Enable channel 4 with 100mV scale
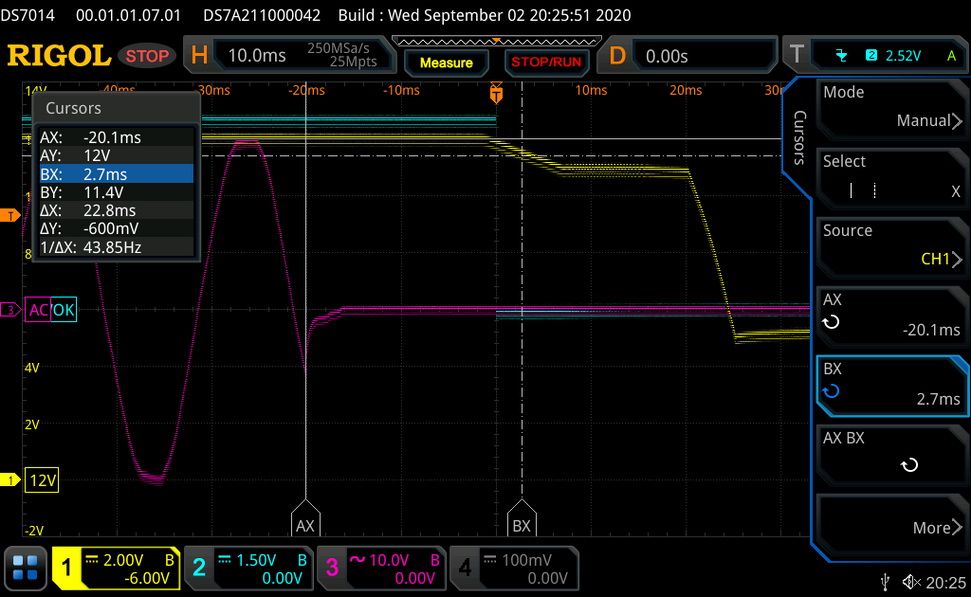The height and width of the screenshot is (597, 971). (514, 568)
